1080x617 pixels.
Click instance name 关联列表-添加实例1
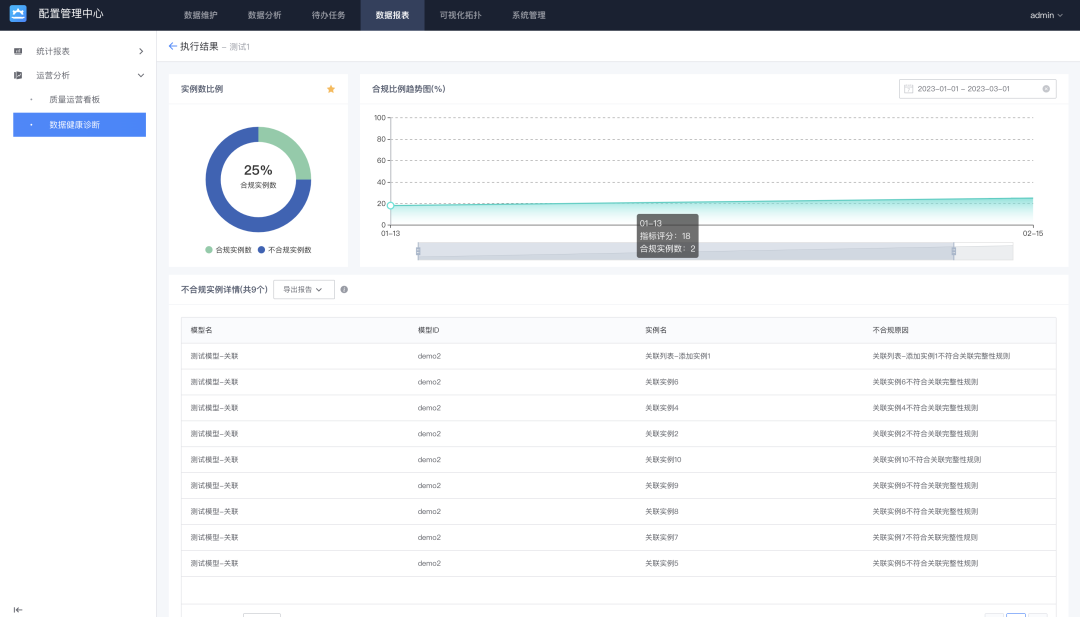tap(678, 357)
